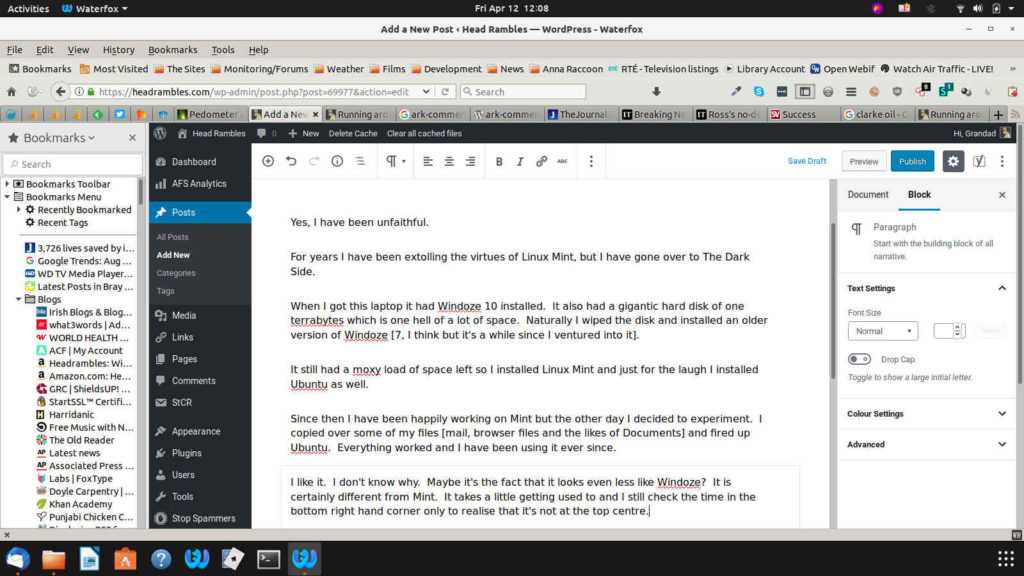Open Khan Academy bookmark
The image size is (1024, 576).
(80, 504)
